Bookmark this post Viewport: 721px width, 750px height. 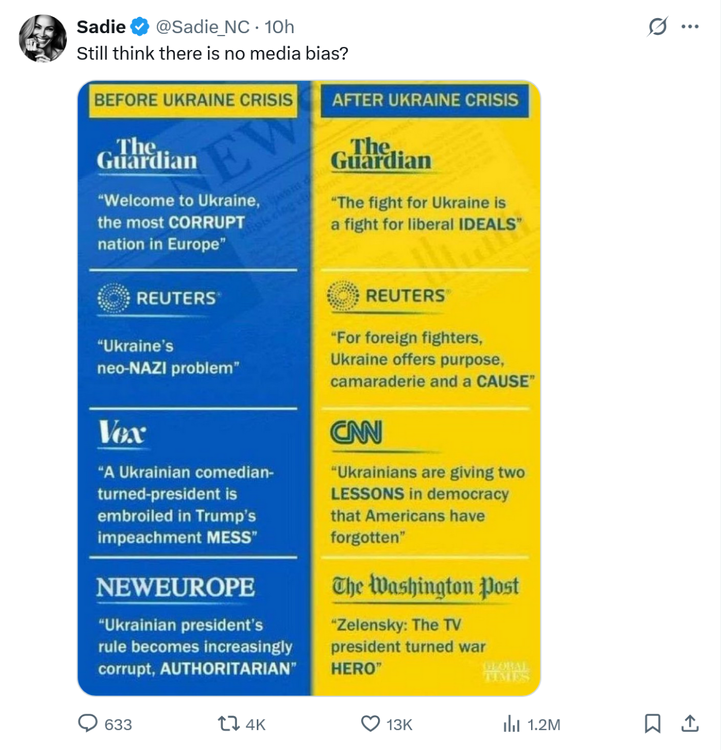pyautogui.click(x=652, y=723)
